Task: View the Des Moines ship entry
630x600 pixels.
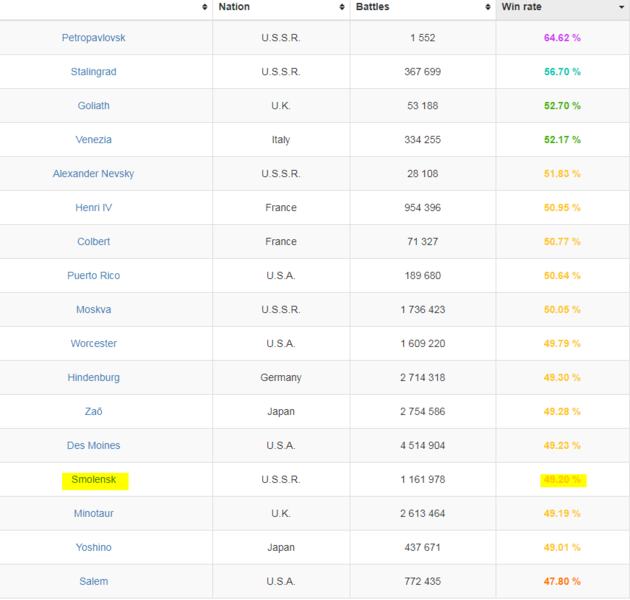Action: (x=93, y=446)
